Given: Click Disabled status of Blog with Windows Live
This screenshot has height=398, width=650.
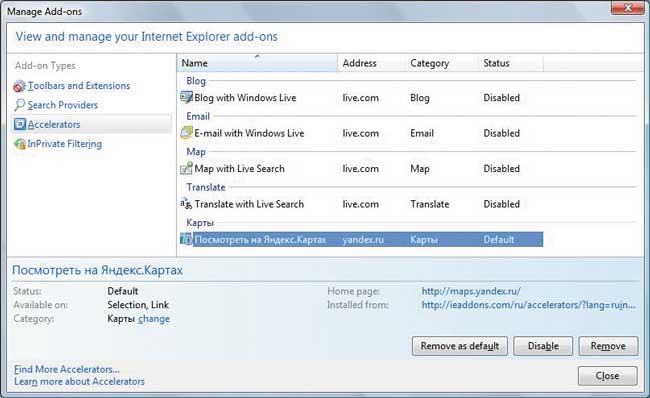Looking at the screenshot, I should pos(502,98).
